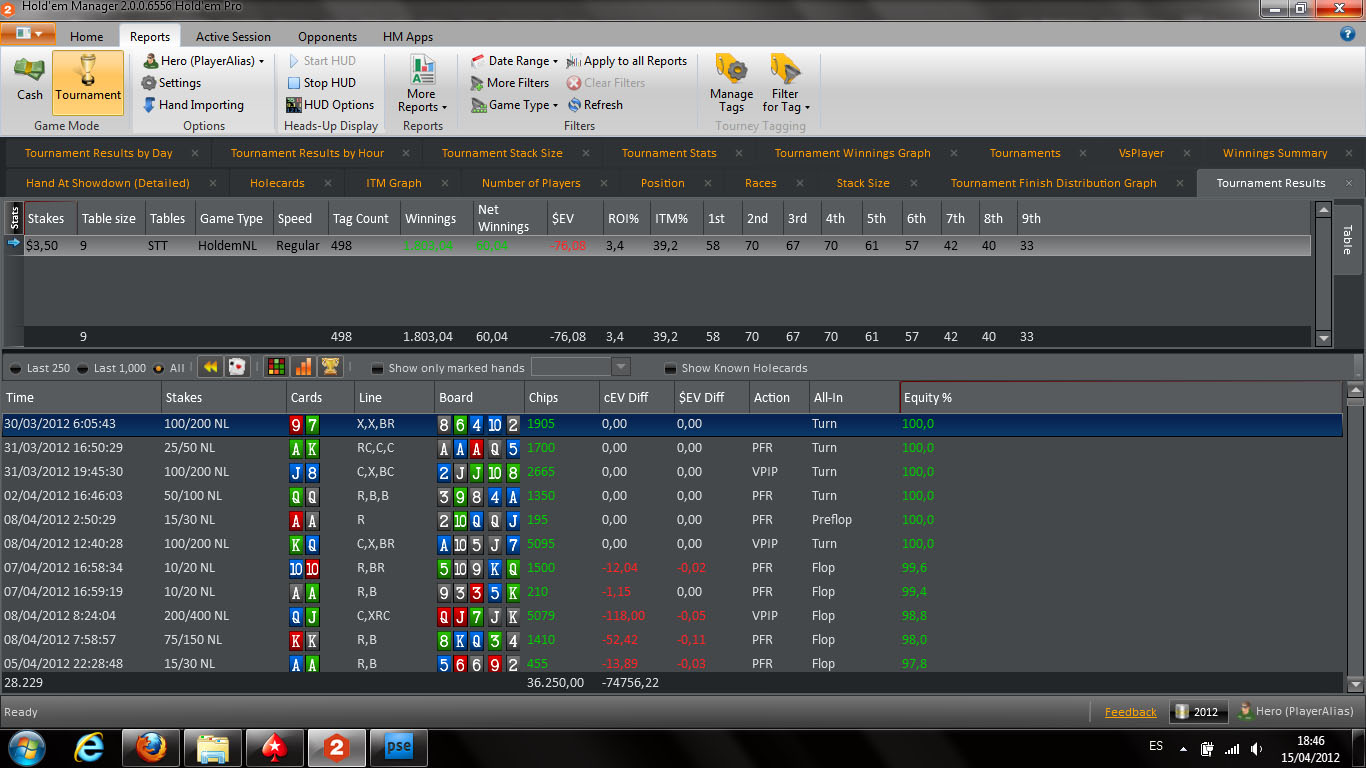
Task: Open Filter for Tag
Action: pyautogui.click(x=786, y=84)
